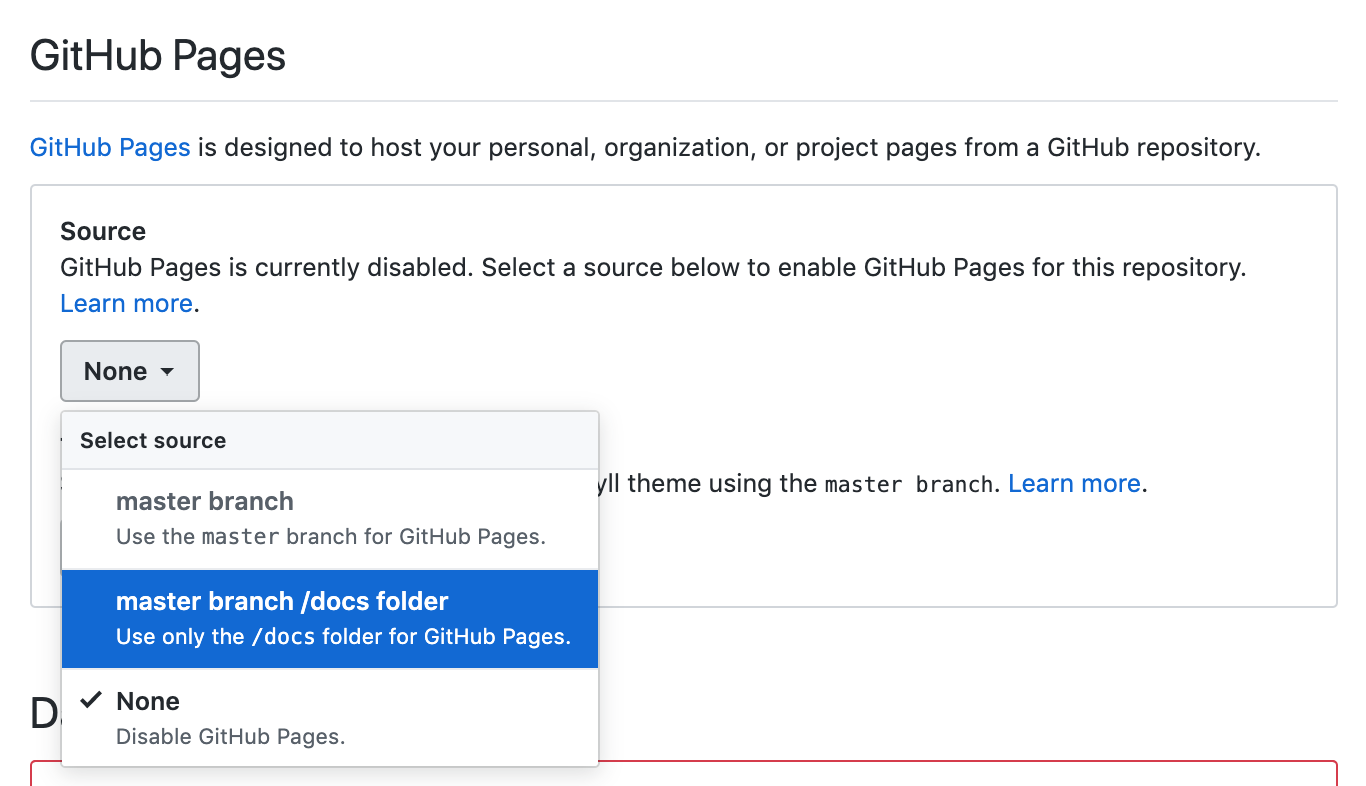Click "Use only the /docs folder" description

coord(343,637)
